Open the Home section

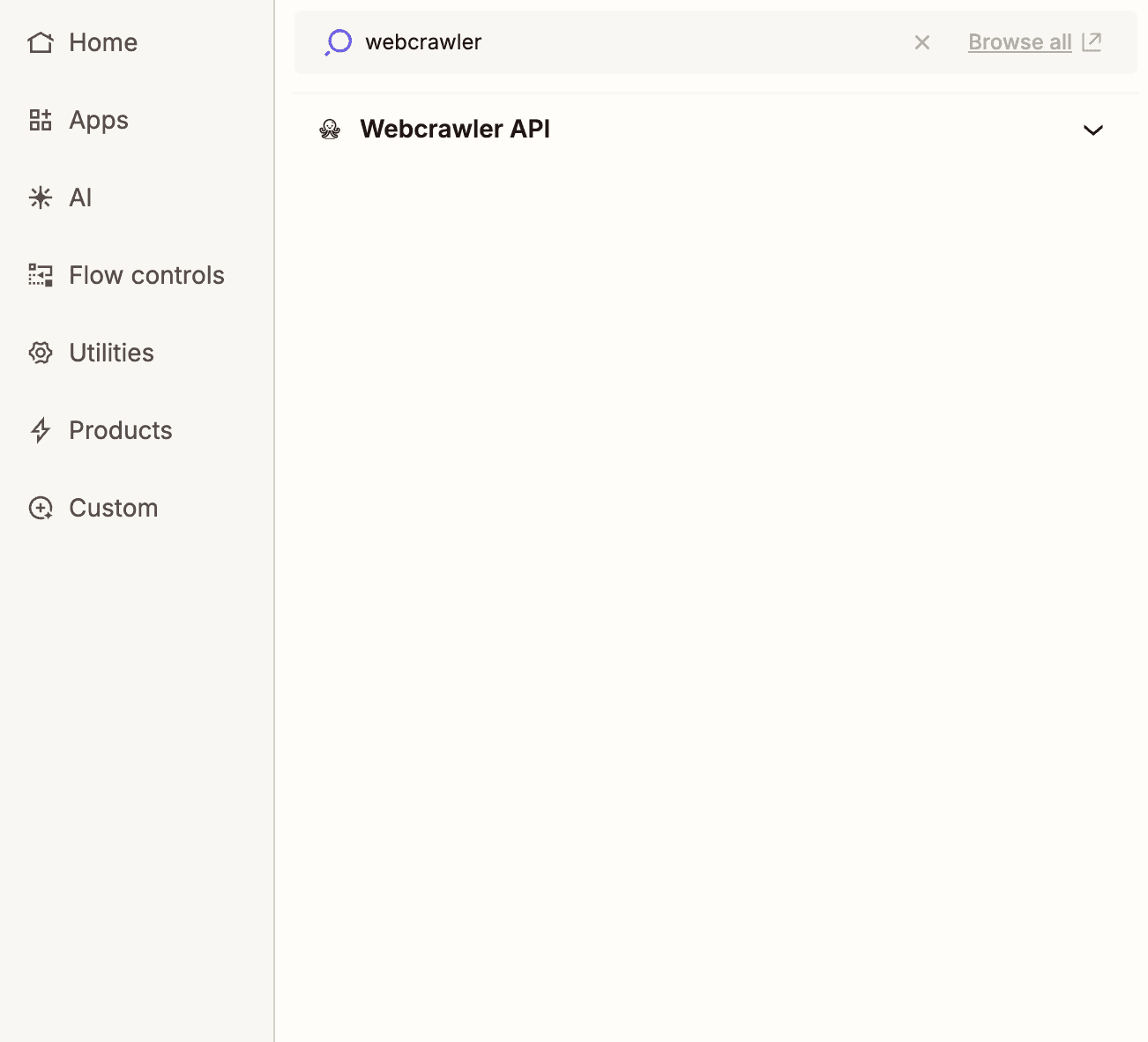click(x=102, y=41)
